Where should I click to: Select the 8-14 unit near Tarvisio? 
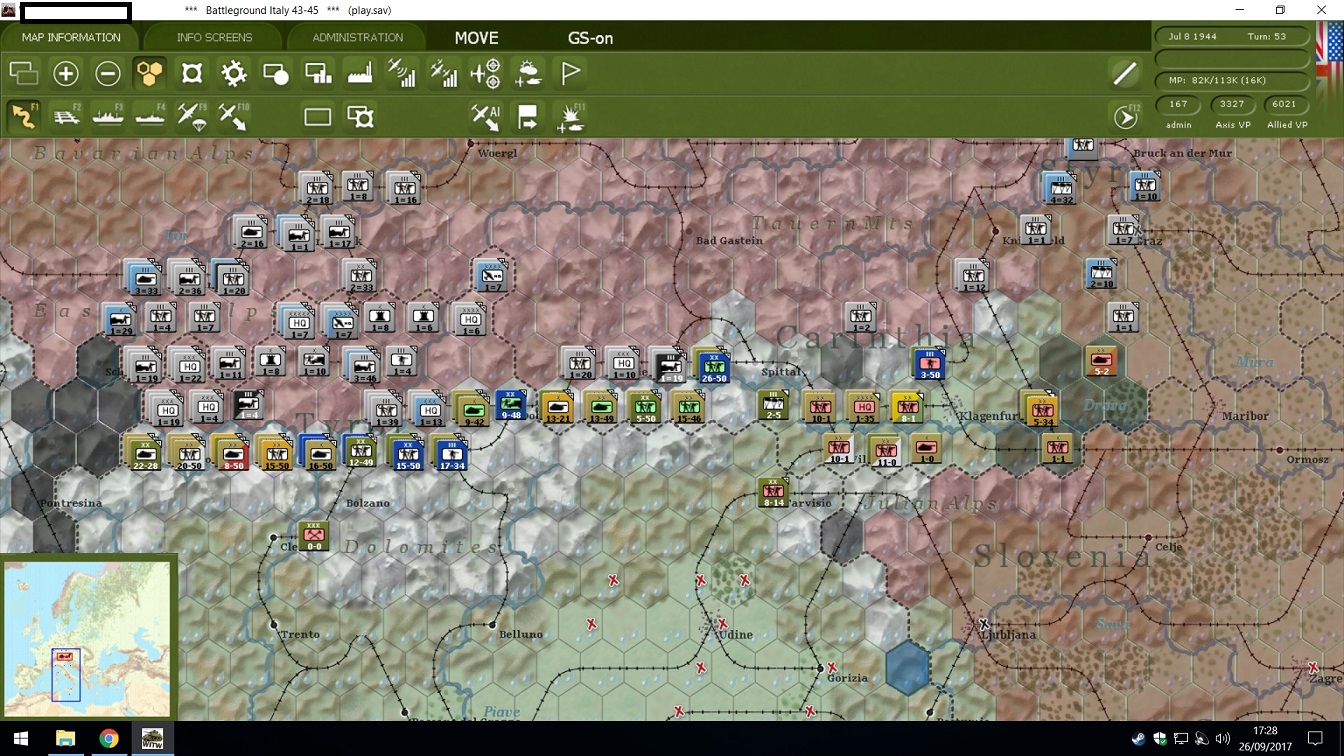(773, 493)
